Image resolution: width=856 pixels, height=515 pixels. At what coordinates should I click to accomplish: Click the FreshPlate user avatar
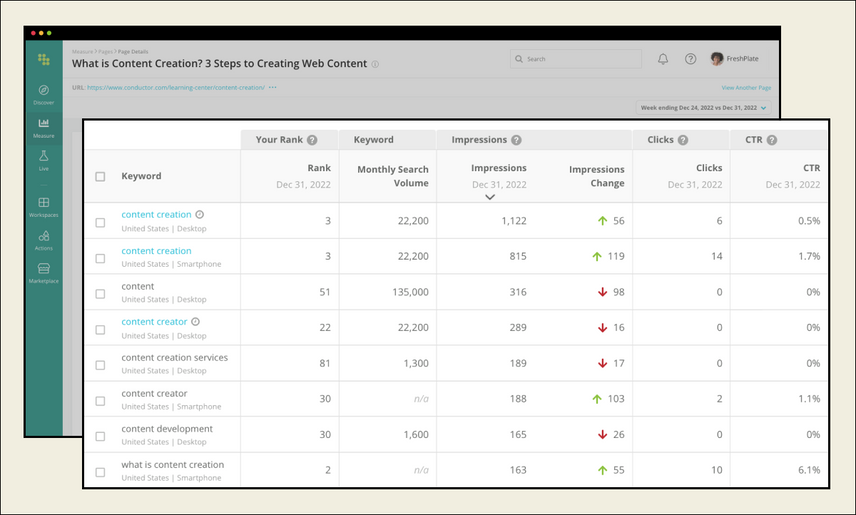coord(717,58)
